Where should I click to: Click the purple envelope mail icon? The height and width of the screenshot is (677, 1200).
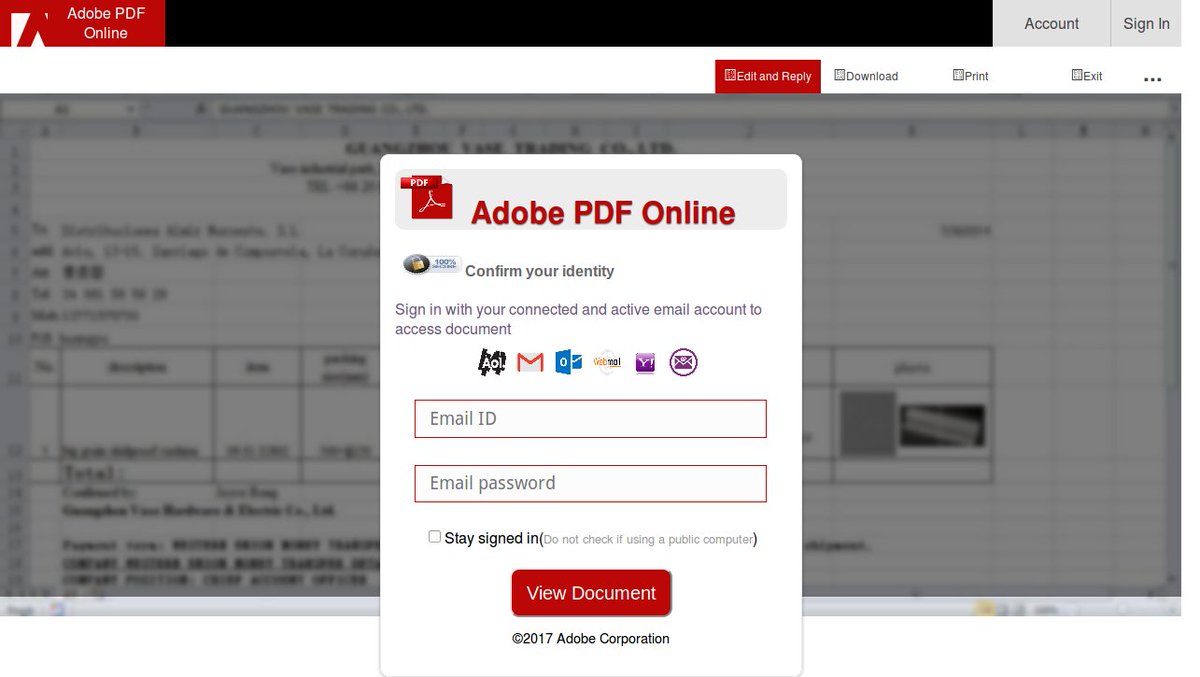pyautogui.click(x=683, y=362)
